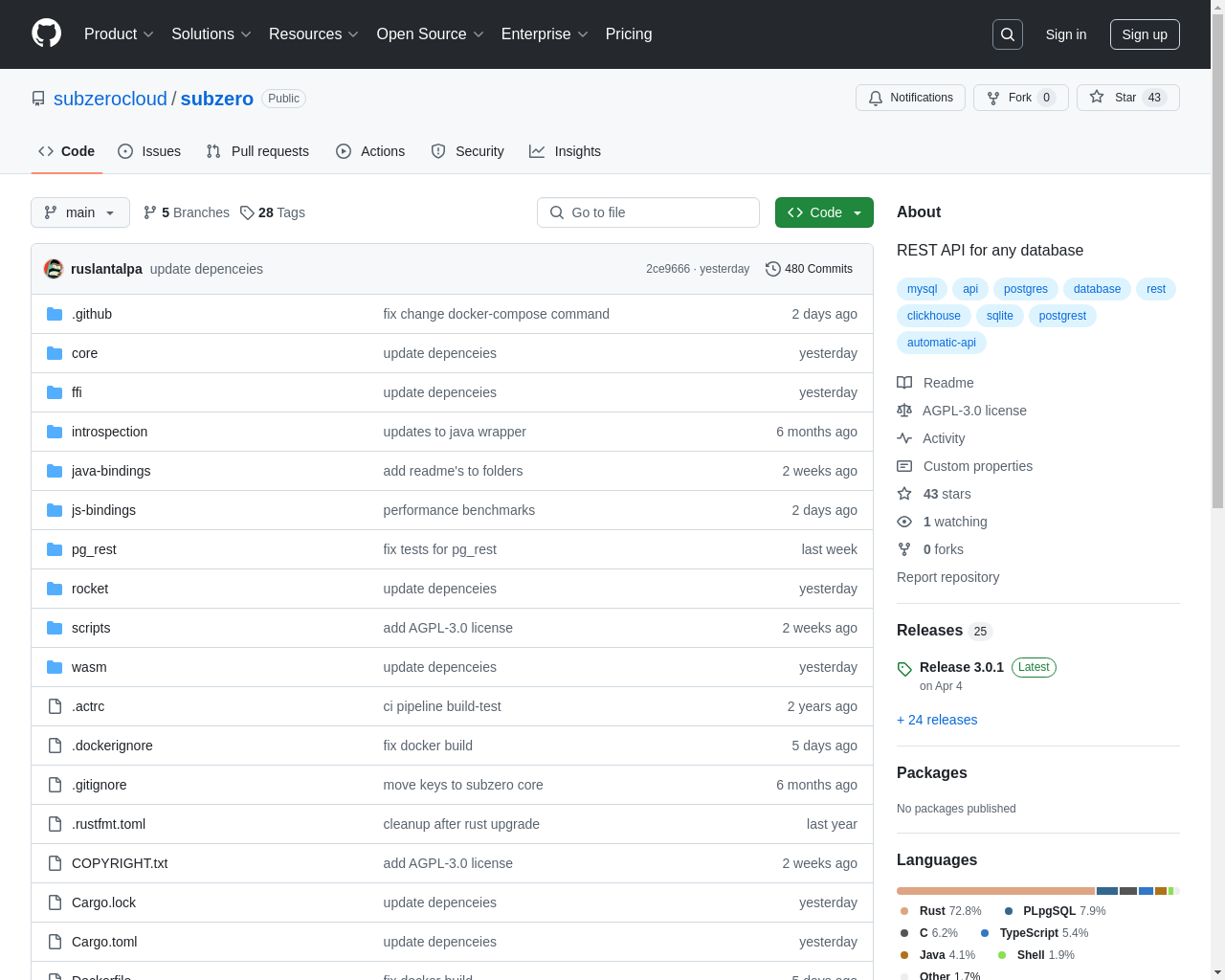Click the Activity pulse icon
The height and width of the screenshot is (980, 1225).
904,438
